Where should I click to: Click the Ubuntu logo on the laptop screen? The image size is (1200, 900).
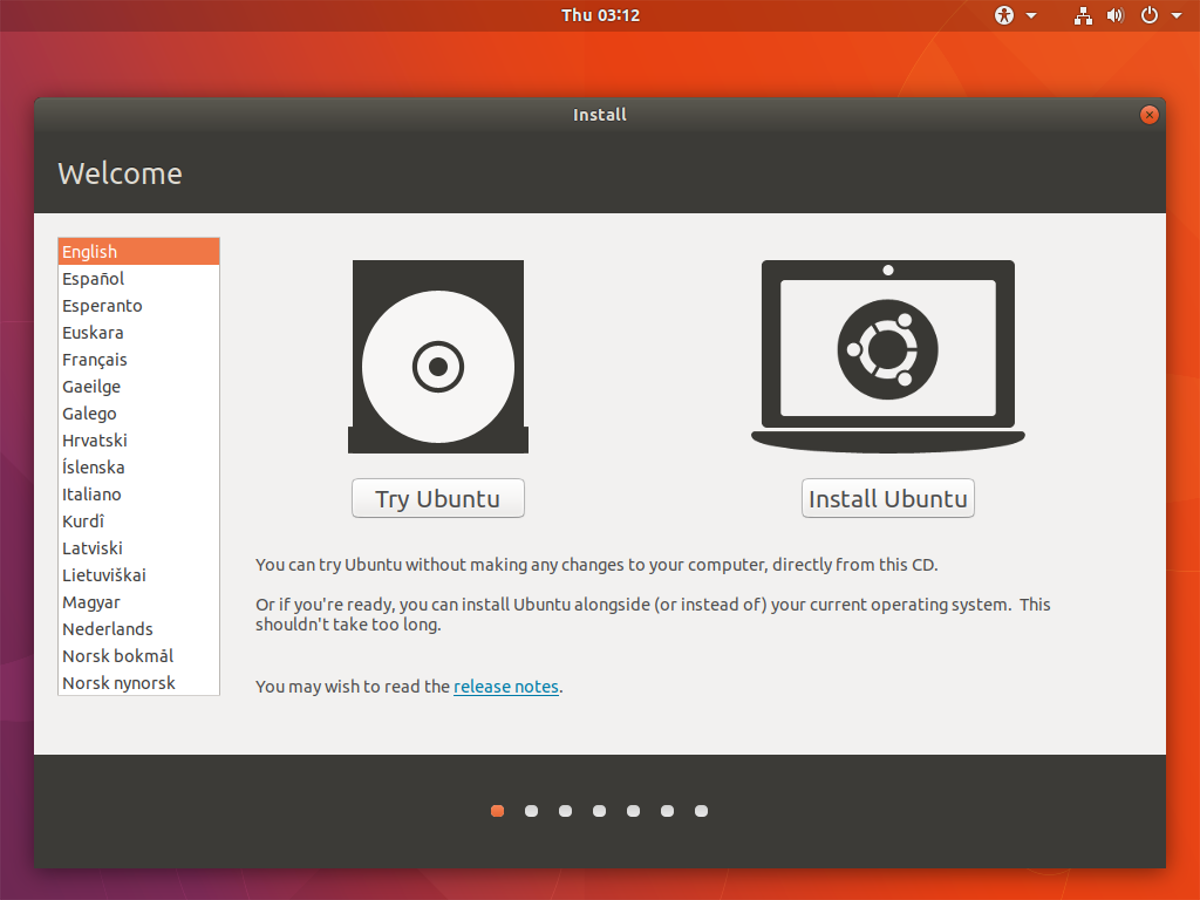click(887, 352)
